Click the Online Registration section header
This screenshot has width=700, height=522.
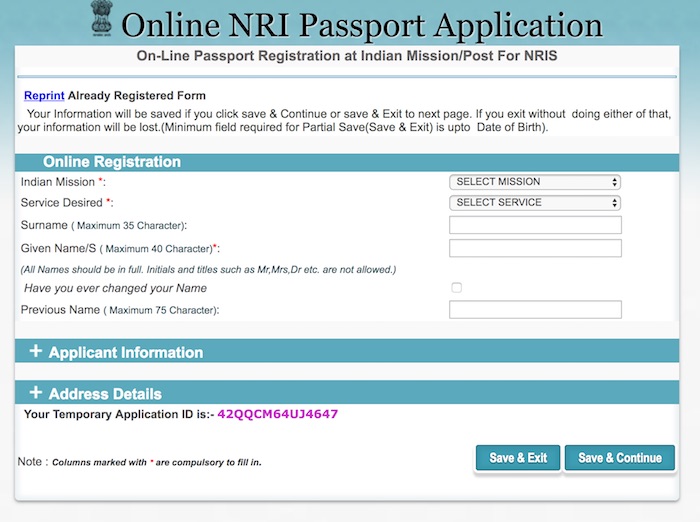point(112,162)
